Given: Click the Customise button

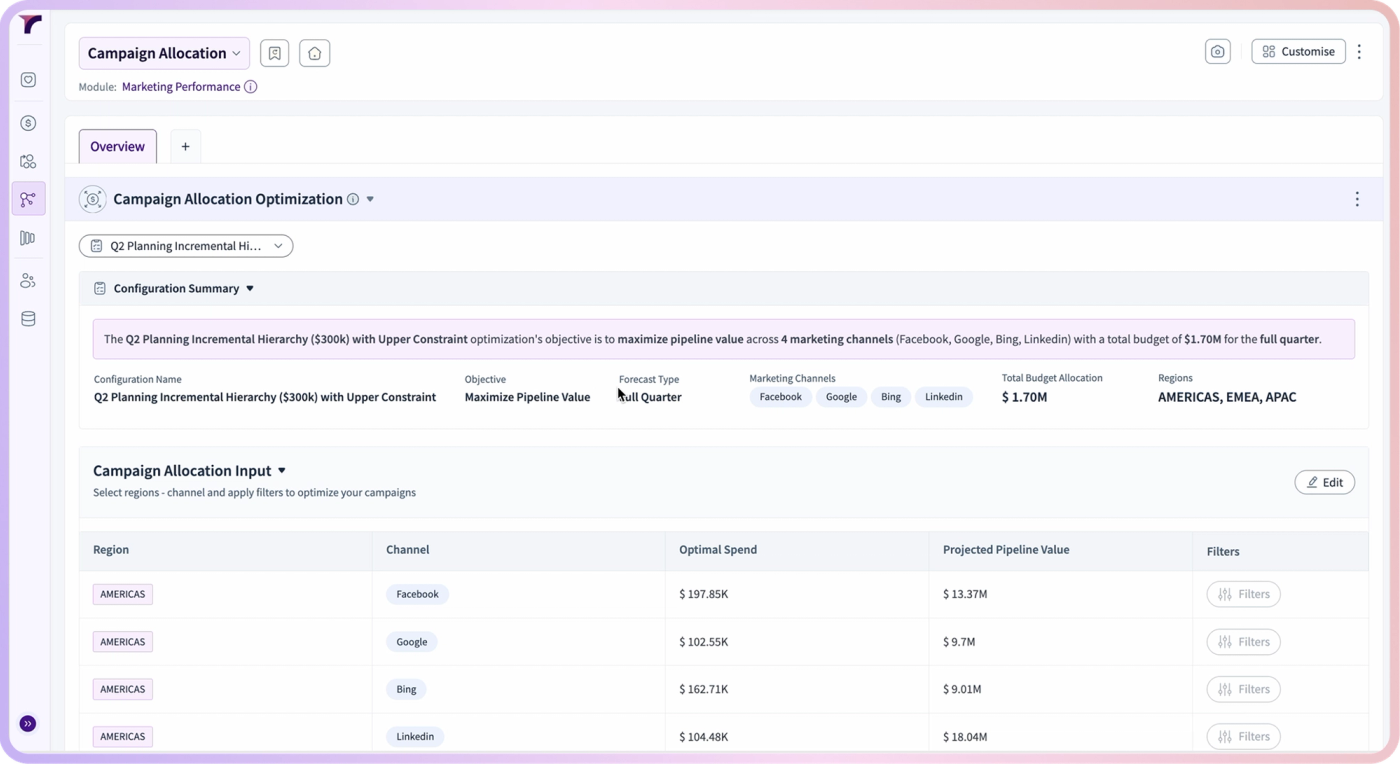Looking at the screenshot, I should [x=1298, y=52].
